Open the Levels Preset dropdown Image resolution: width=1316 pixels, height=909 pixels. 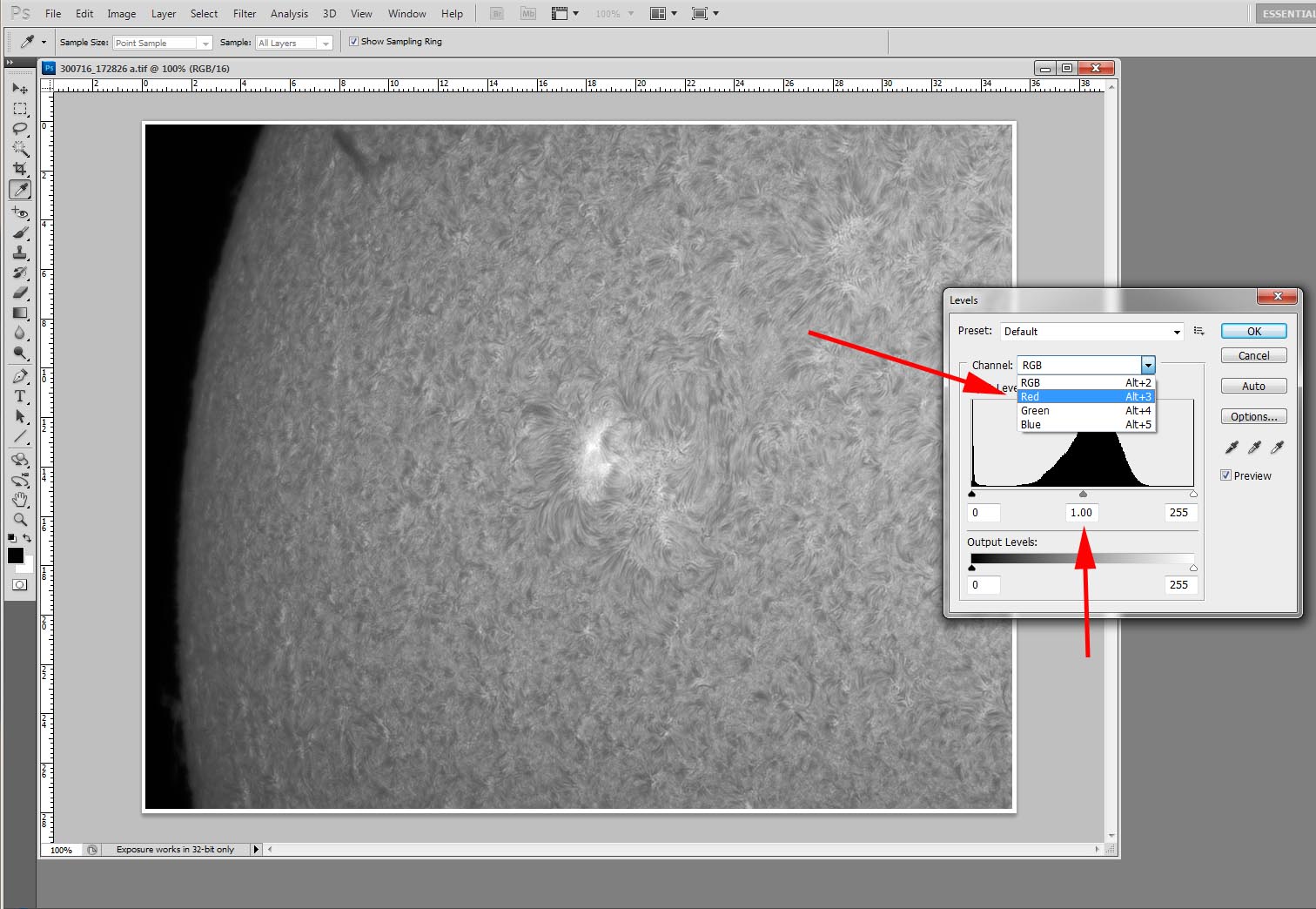(1091, 332)
